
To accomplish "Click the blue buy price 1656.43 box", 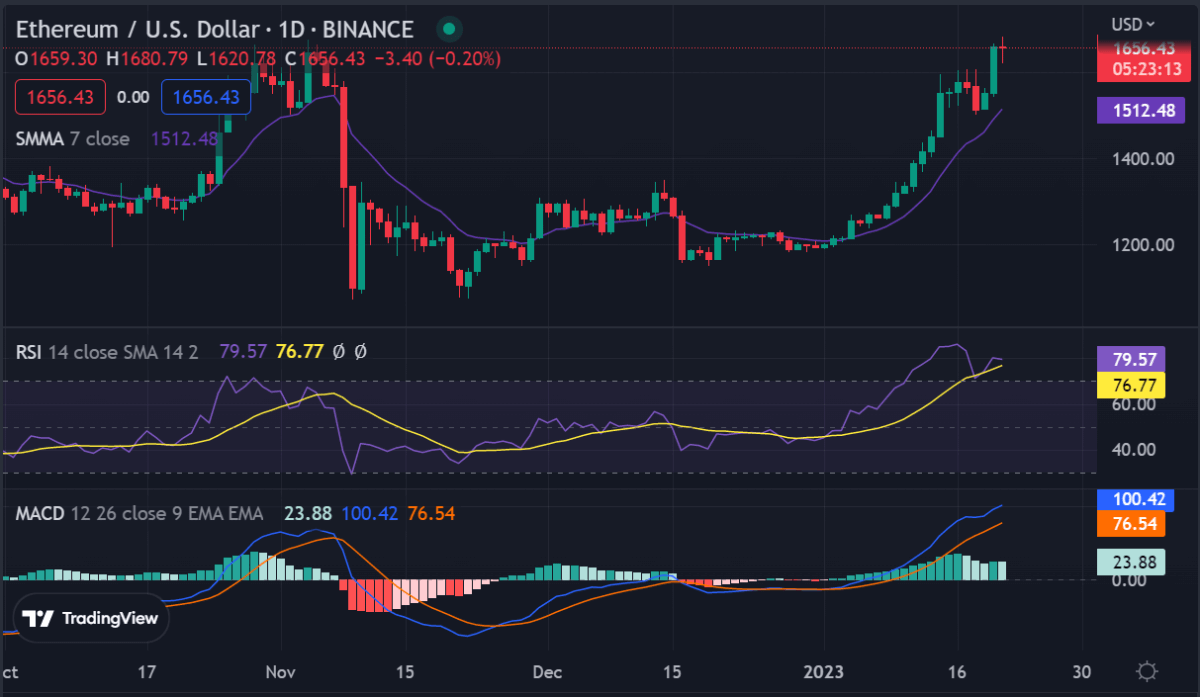I will [x=206, y=97].
